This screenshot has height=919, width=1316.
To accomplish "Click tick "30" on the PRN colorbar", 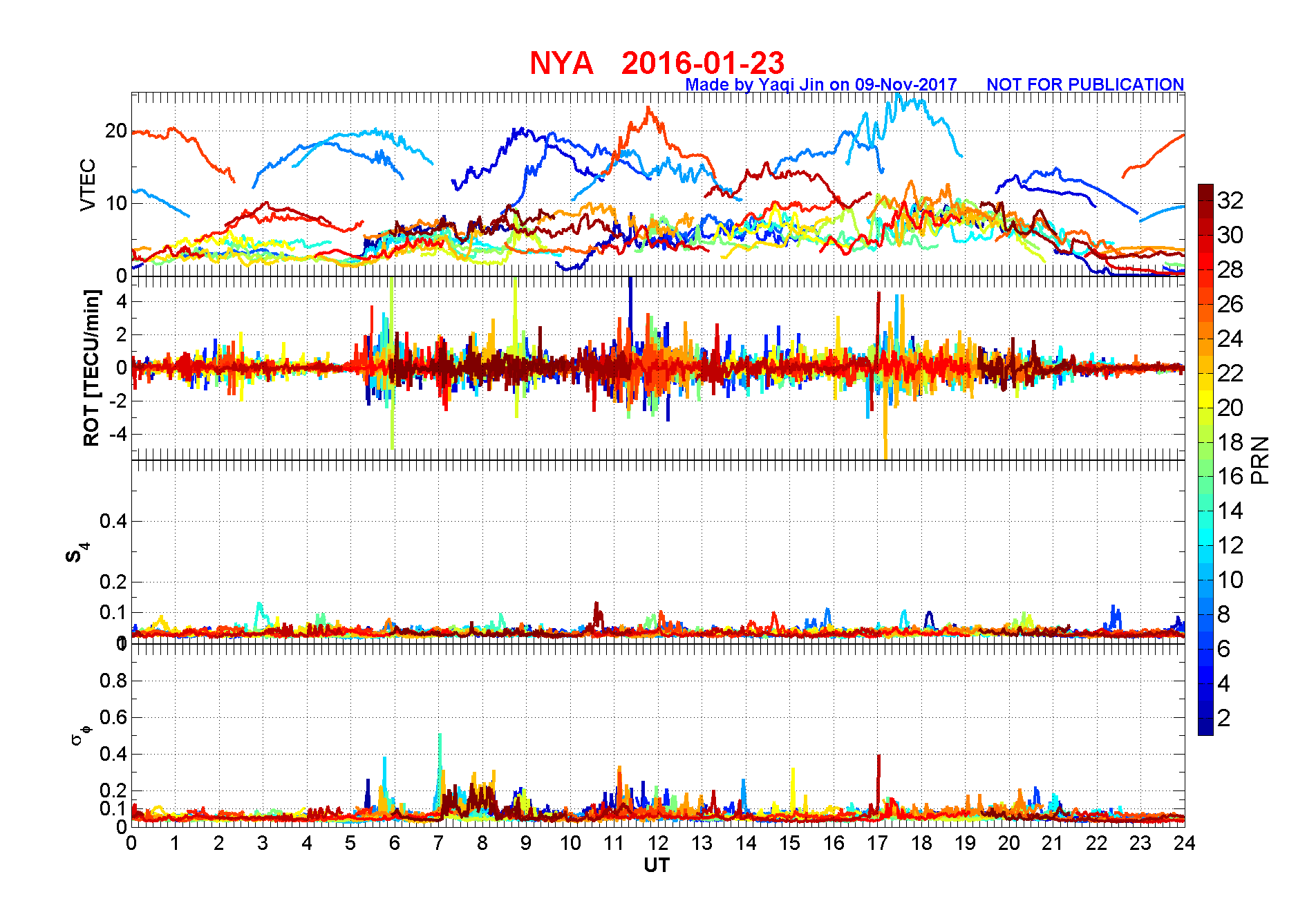I will click(1230, 235).
